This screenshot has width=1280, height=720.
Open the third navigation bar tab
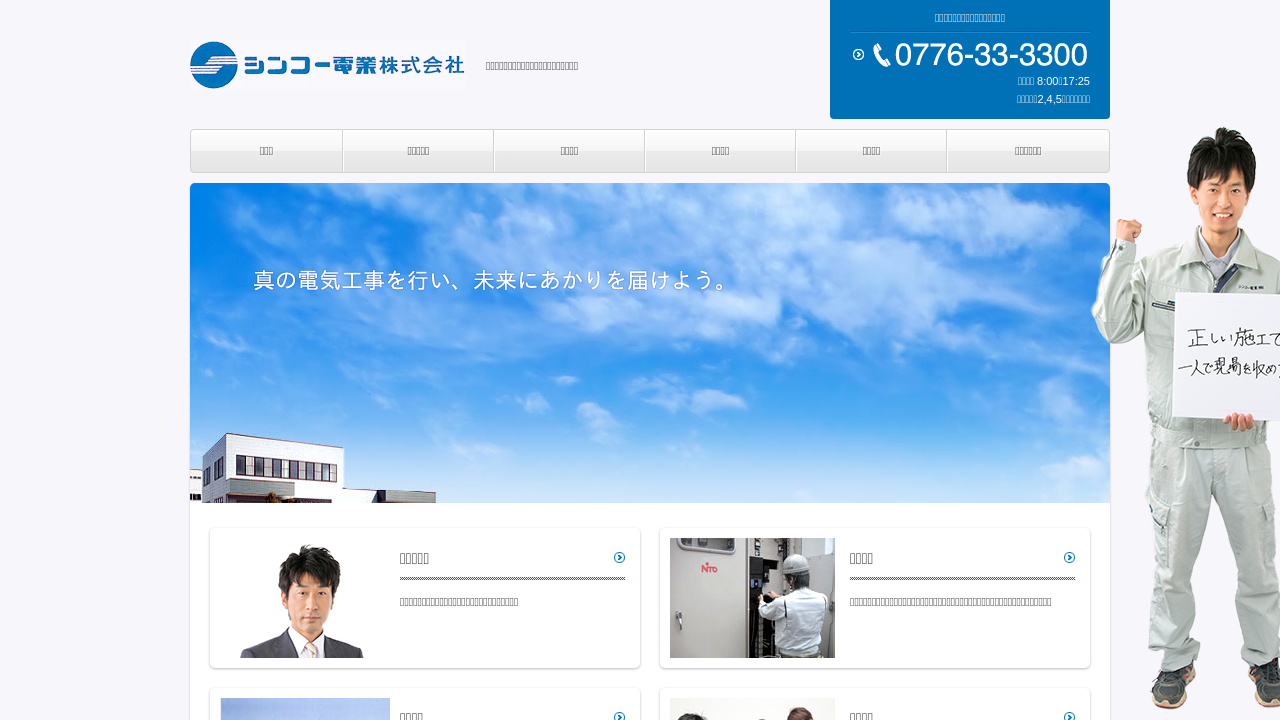[569, 151]
